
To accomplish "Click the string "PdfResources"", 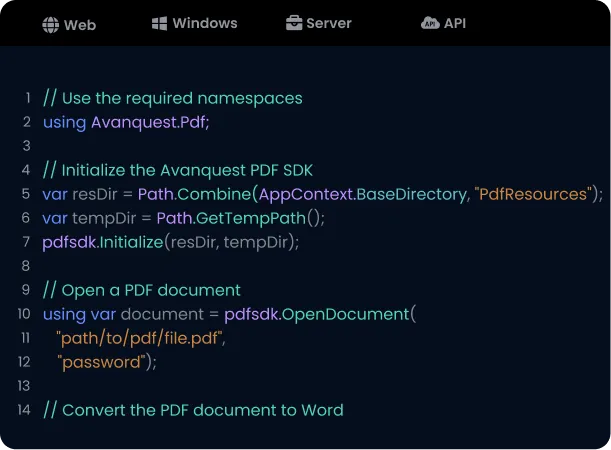I will pos(533,194).
